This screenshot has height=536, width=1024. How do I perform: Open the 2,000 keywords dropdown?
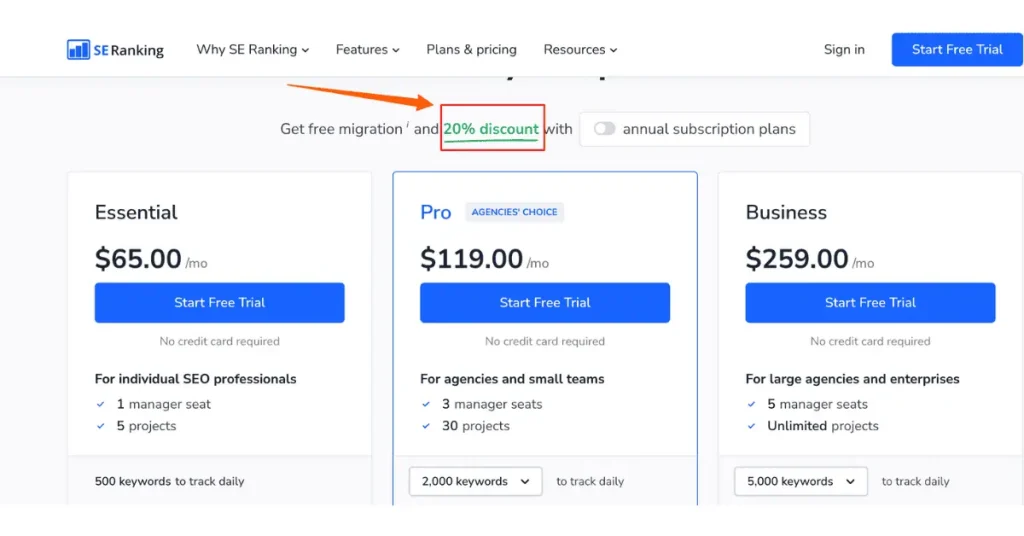475,481
